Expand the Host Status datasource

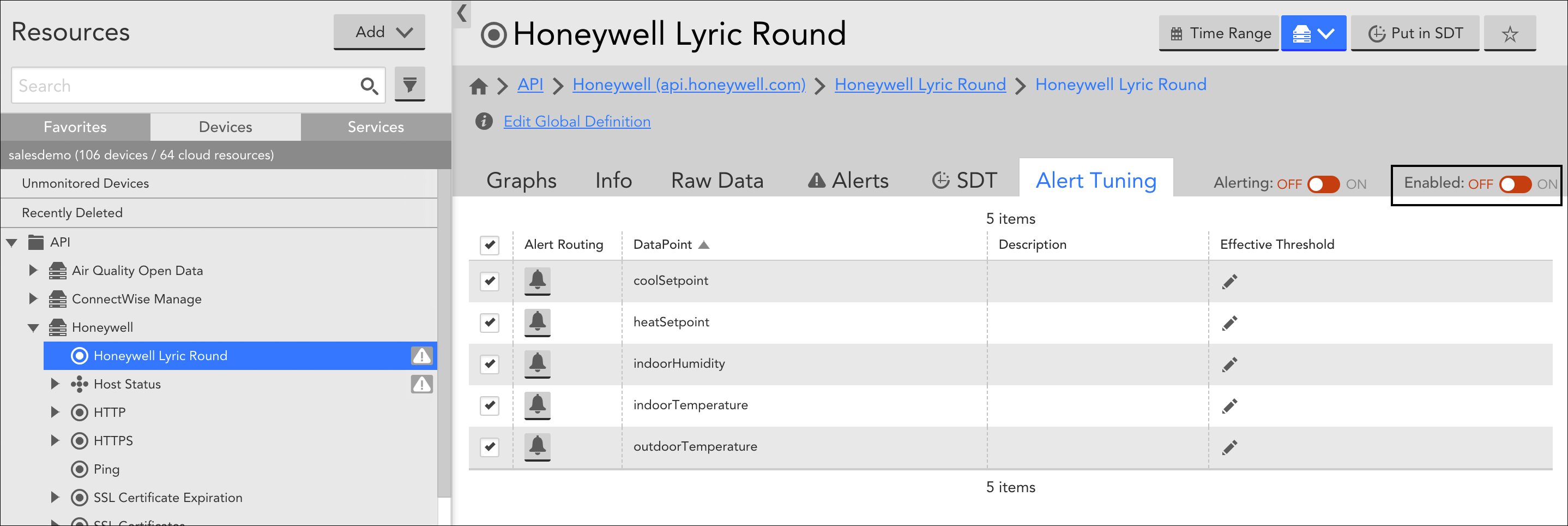[55, 384]
